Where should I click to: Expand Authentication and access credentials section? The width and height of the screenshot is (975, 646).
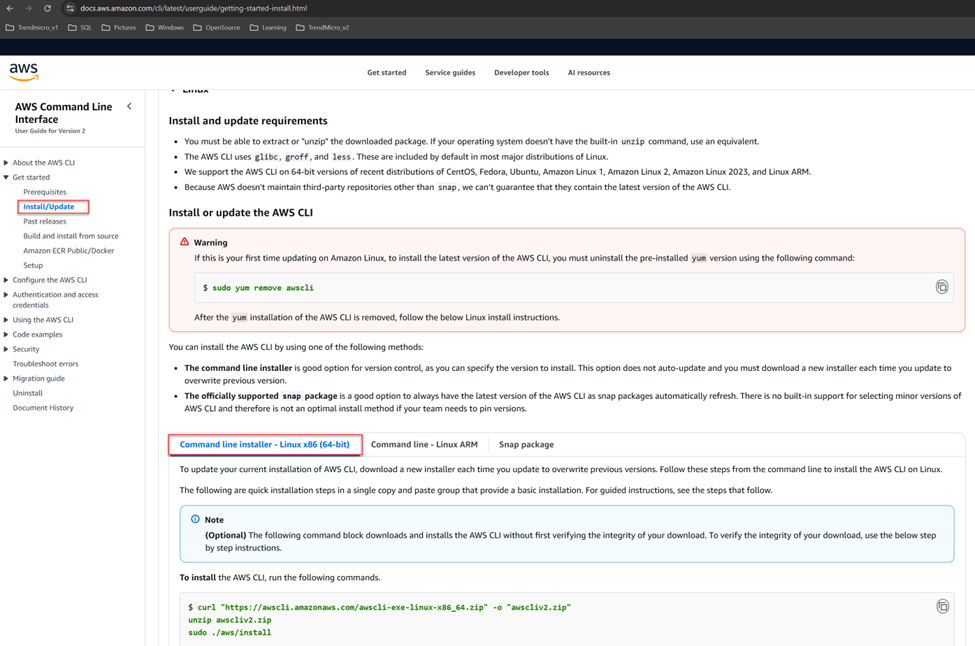(6, 295)
